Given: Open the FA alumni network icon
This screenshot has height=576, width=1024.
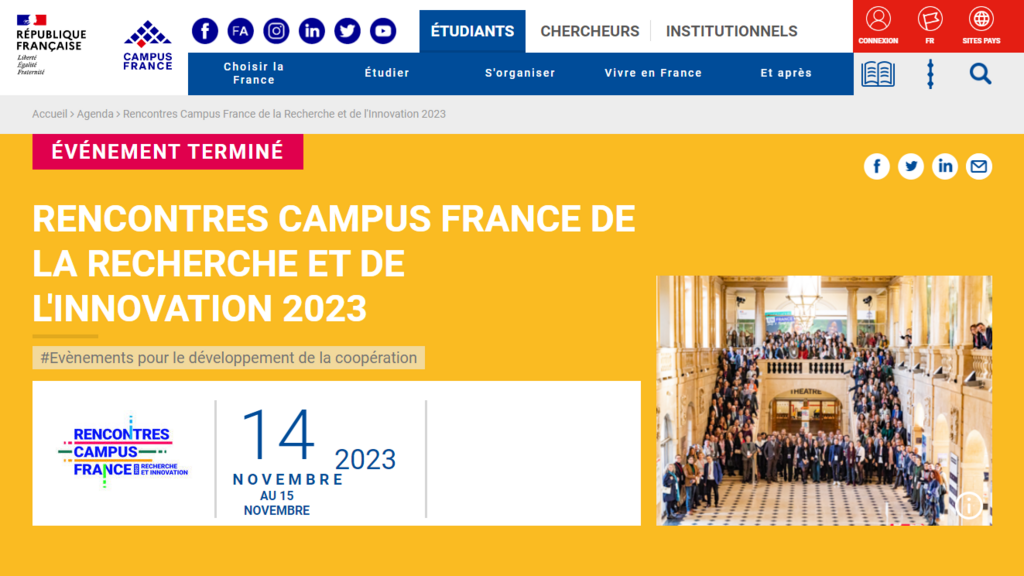Looking at the screenshot, I should tap(240, 31).
